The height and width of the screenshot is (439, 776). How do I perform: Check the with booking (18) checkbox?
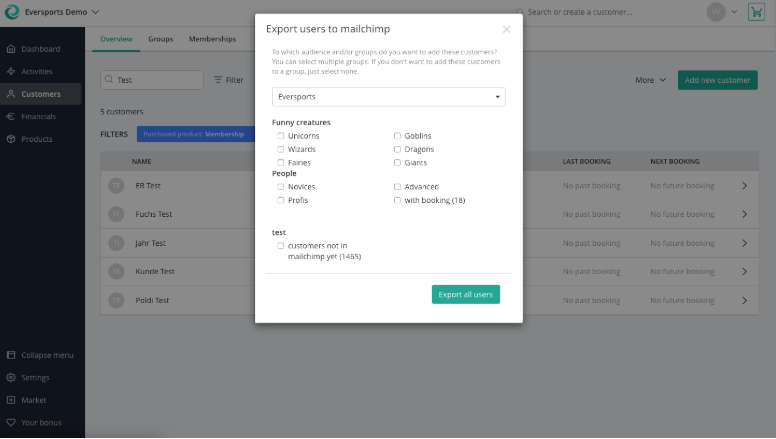pos(397,200)
